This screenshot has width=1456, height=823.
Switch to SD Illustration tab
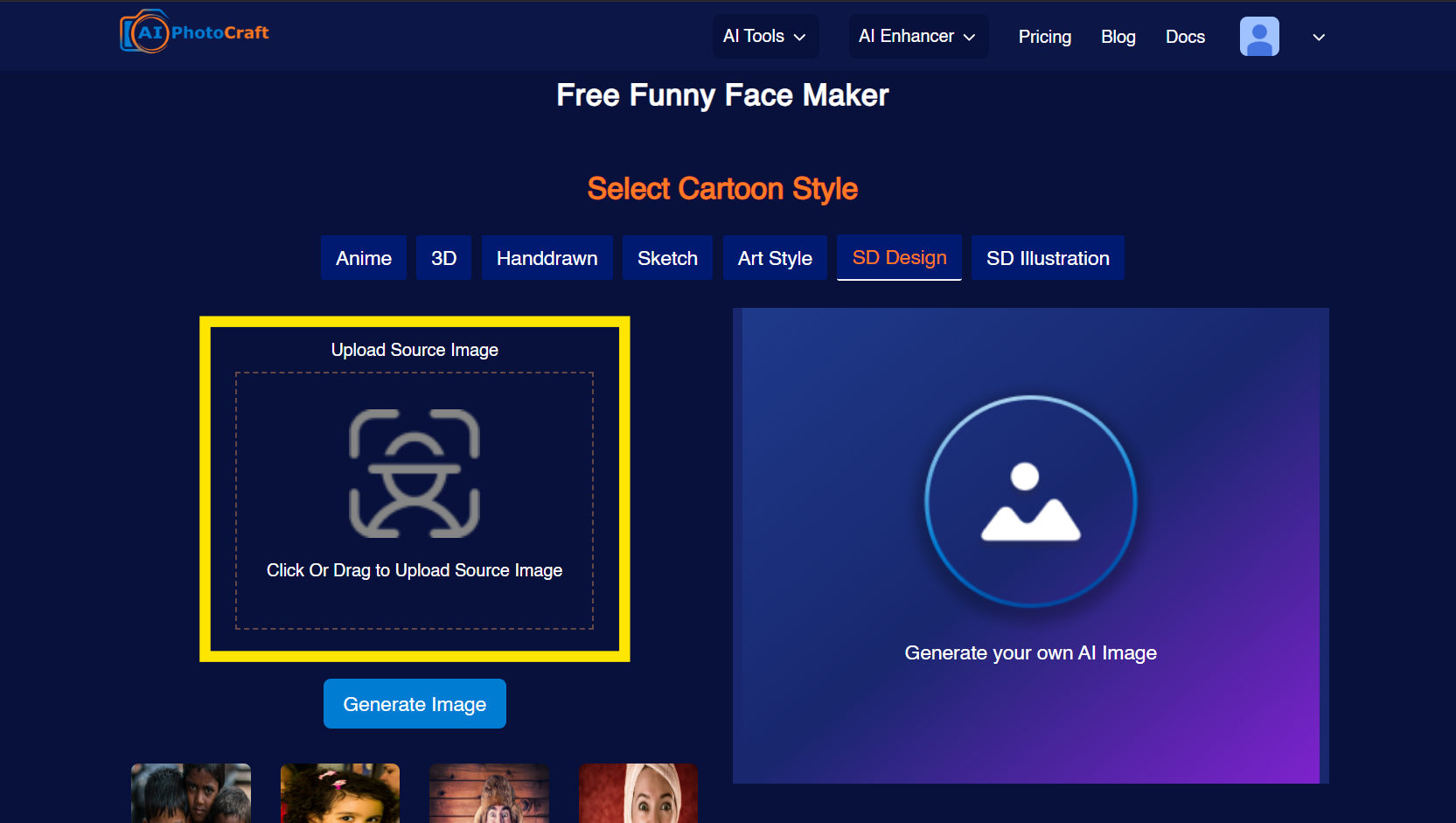click(1048, 258)
